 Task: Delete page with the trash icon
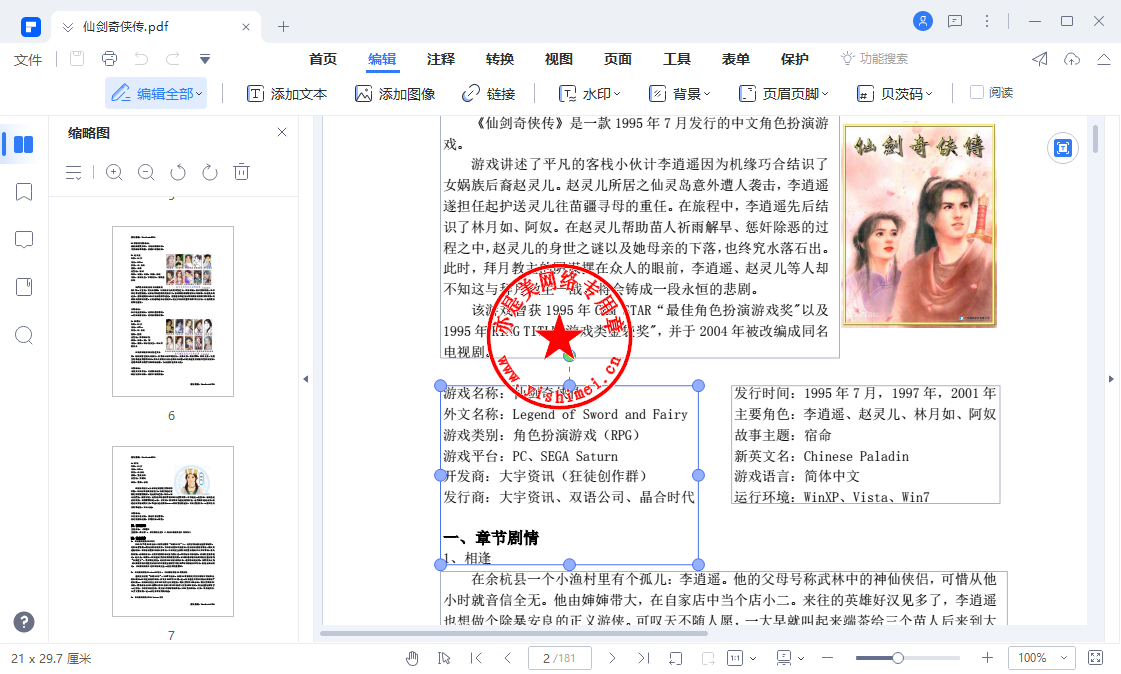click(x=242, y=172)
